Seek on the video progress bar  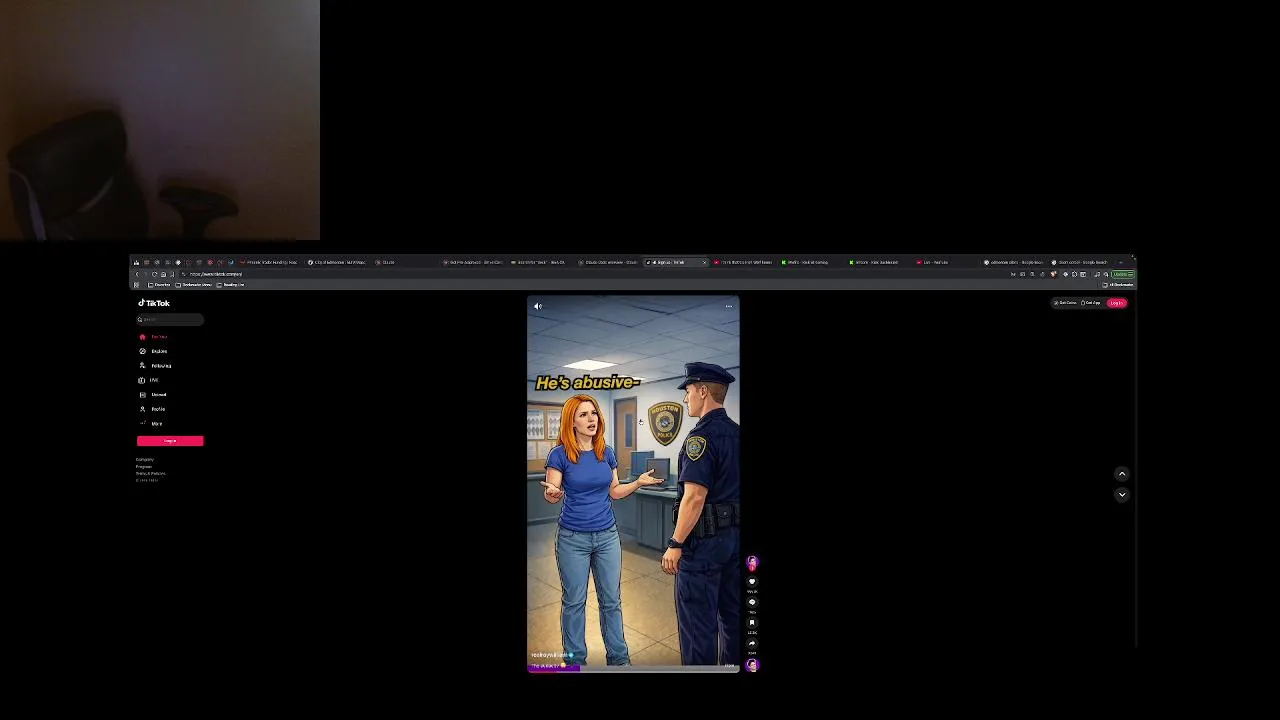pyautogui.click(x=633, y=669)
